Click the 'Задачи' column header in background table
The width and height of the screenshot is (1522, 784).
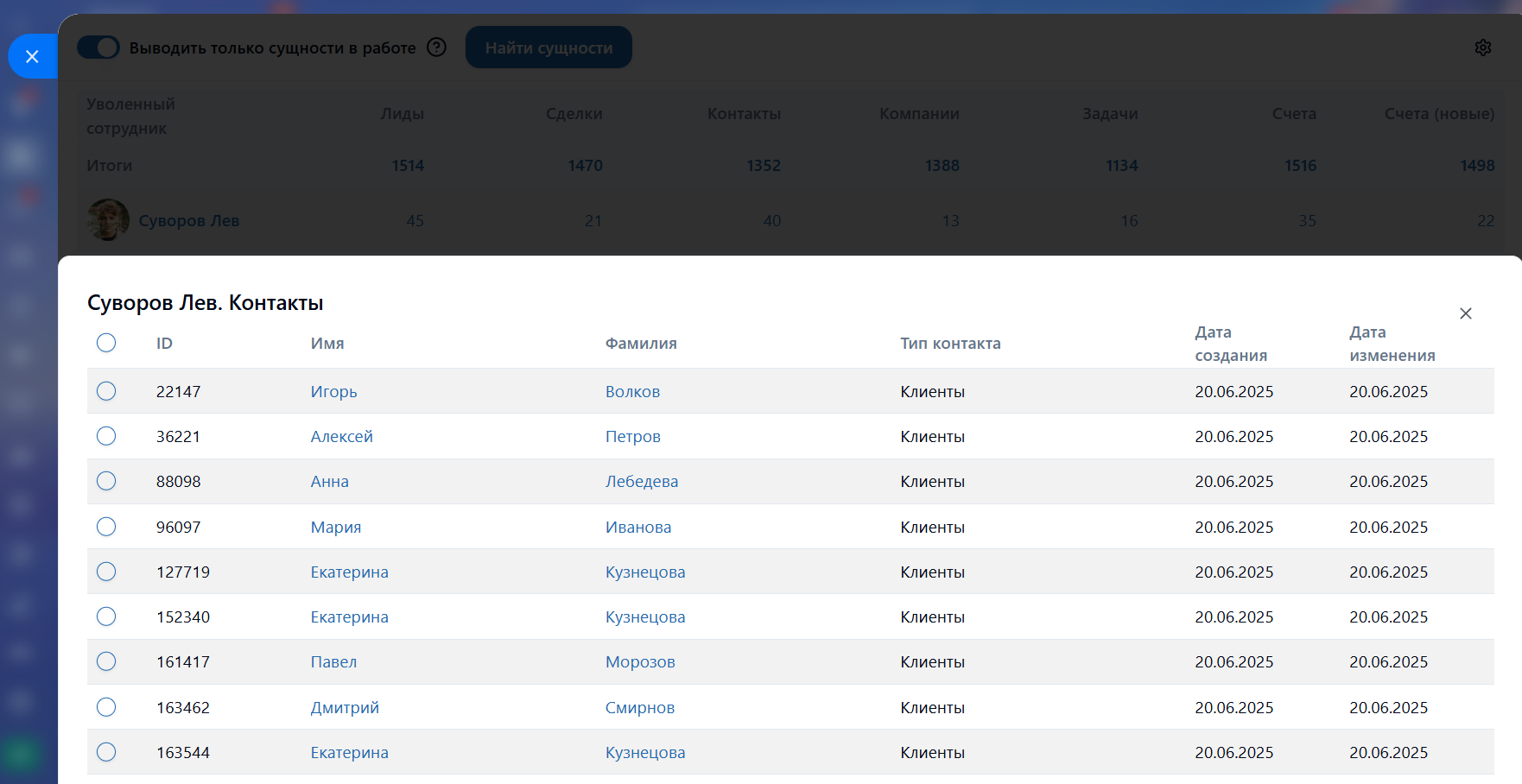tap(1110, 113)
